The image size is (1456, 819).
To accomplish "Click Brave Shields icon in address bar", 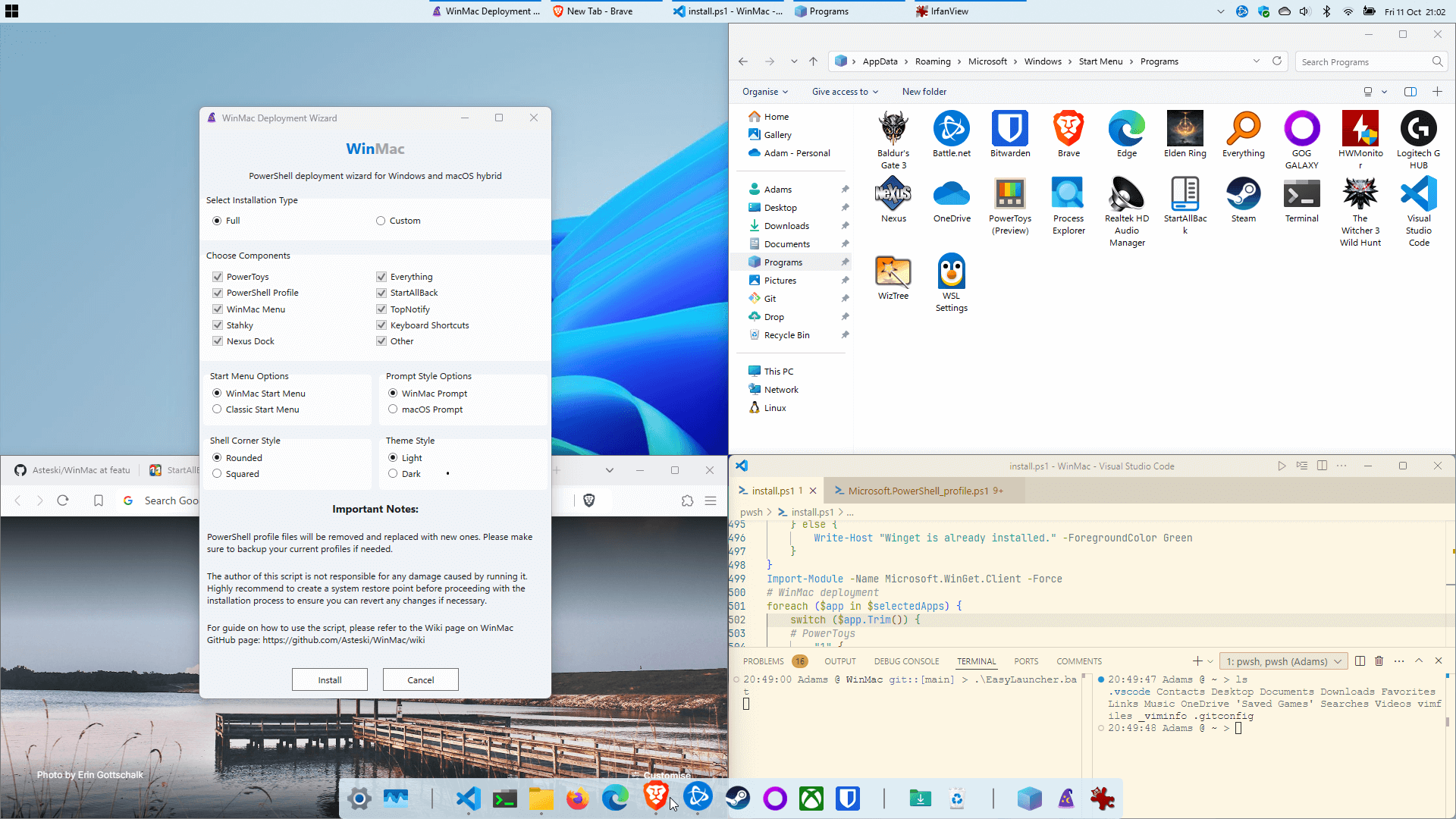I will pyautogui.click(x=589, y=500).
